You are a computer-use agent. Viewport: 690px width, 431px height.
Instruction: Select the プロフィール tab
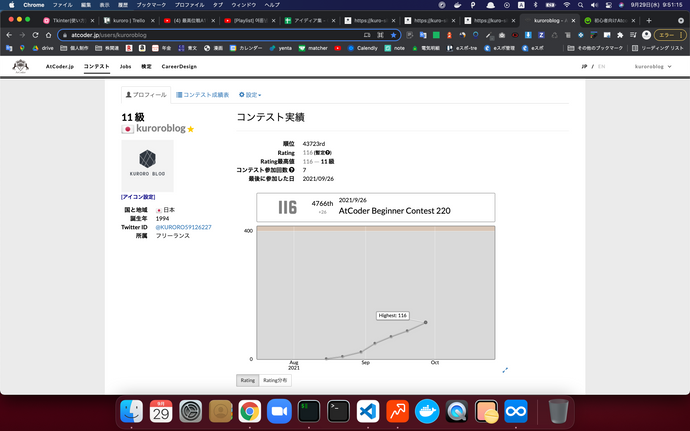[146, 95]
